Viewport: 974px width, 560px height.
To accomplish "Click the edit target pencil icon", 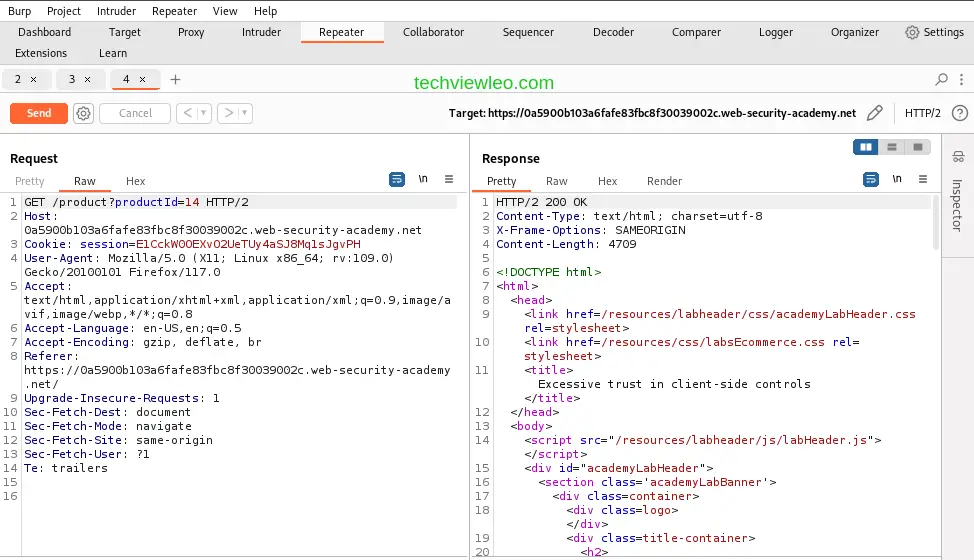I will pos(875,114).
